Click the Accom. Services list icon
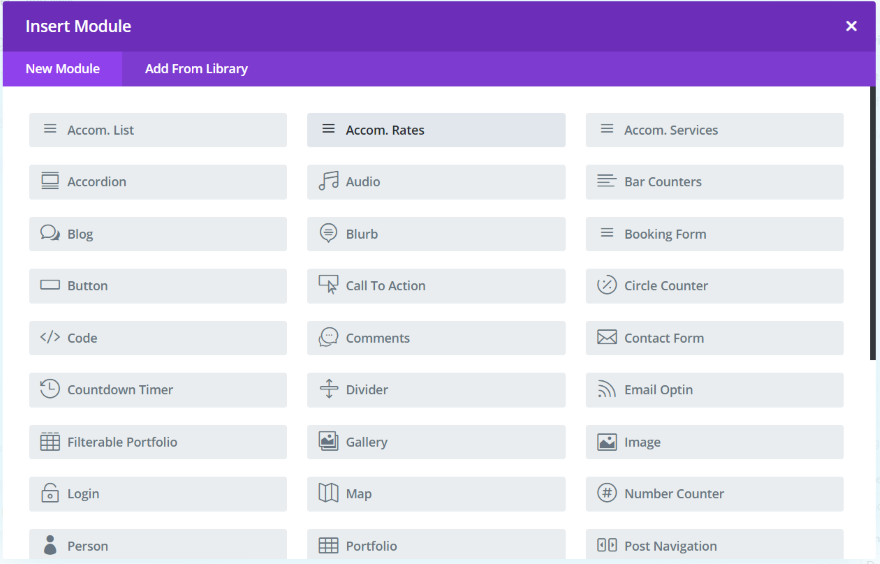 [607, 129]
